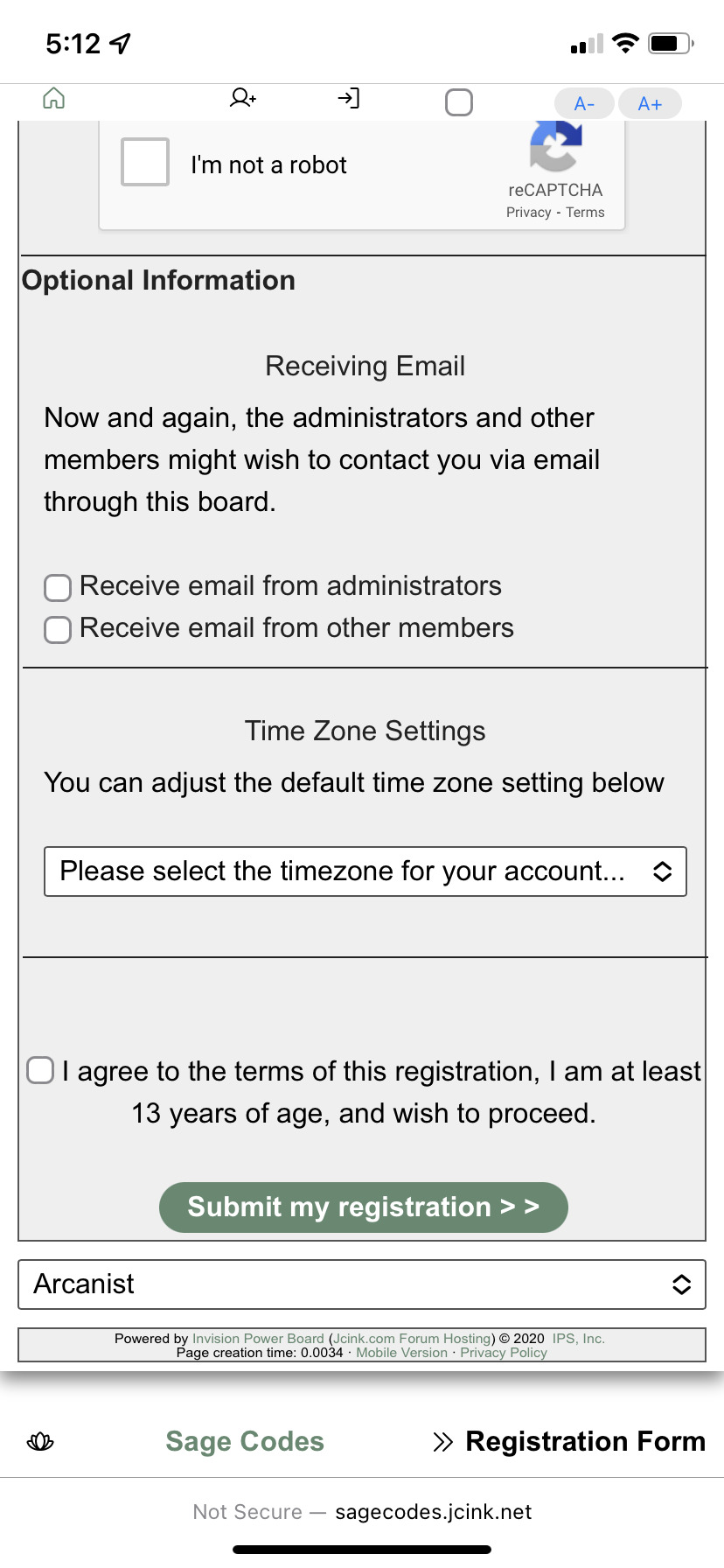The height and width of the screenshot is (1568, 724).
Task: Decrease font size with A- button
Action: point(584,103)
